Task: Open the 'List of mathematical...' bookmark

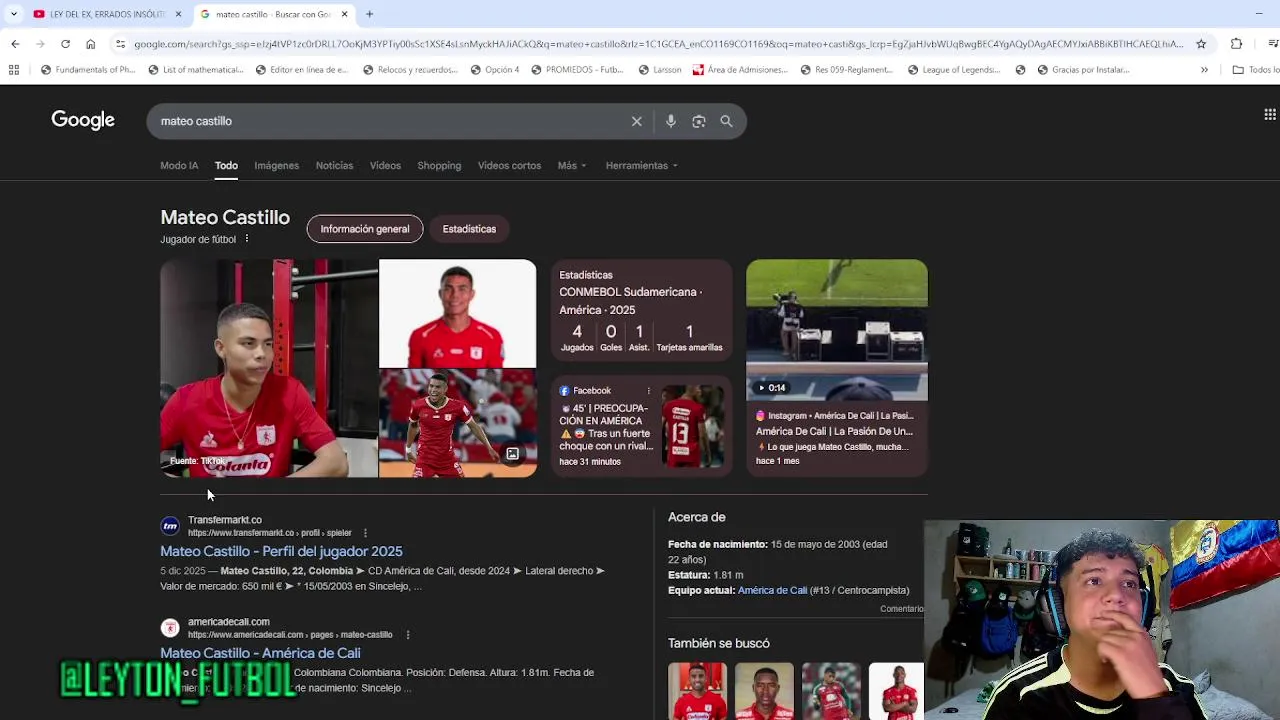Action: coord(196,70)
